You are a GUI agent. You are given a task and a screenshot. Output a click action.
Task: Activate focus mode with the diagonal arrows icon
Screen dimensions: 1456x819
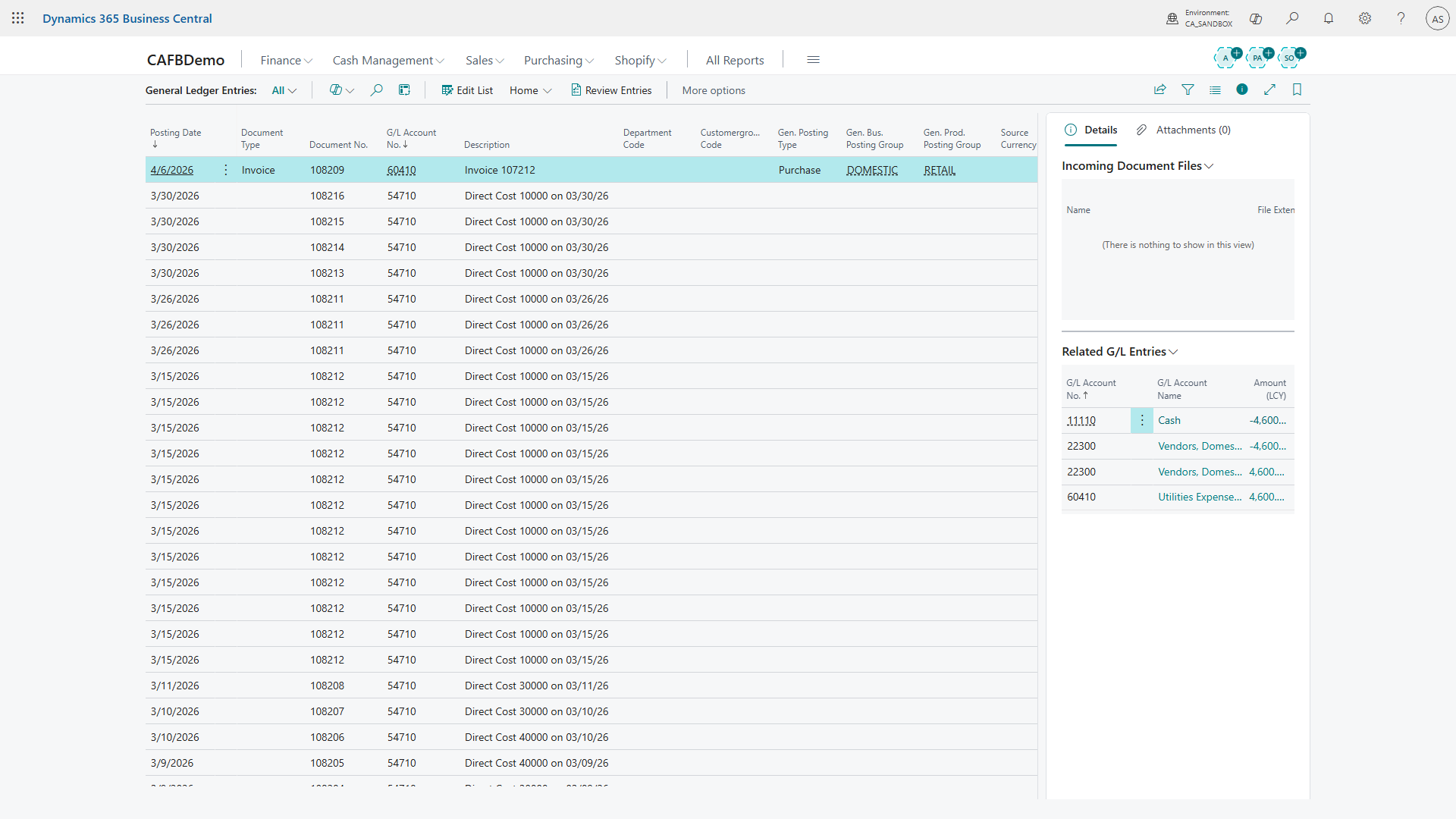[1269, 89]
